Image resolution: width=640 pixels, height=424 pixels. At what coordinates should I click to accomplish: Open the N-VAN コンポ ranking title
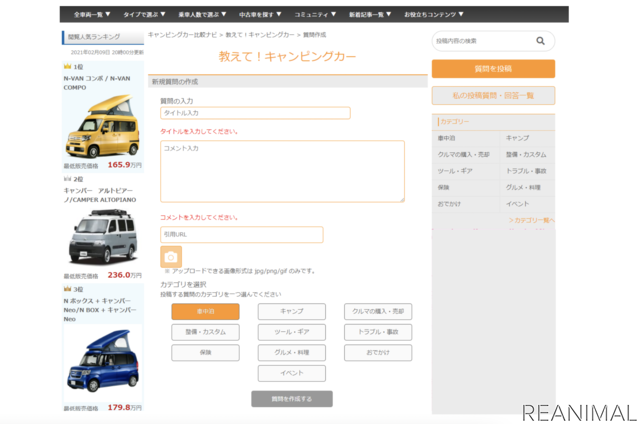(x=97, y=83)
